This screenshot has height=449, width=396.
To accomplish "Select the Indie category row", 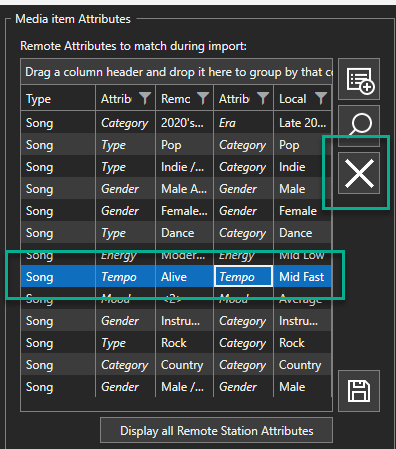I will tap(176, 167).
